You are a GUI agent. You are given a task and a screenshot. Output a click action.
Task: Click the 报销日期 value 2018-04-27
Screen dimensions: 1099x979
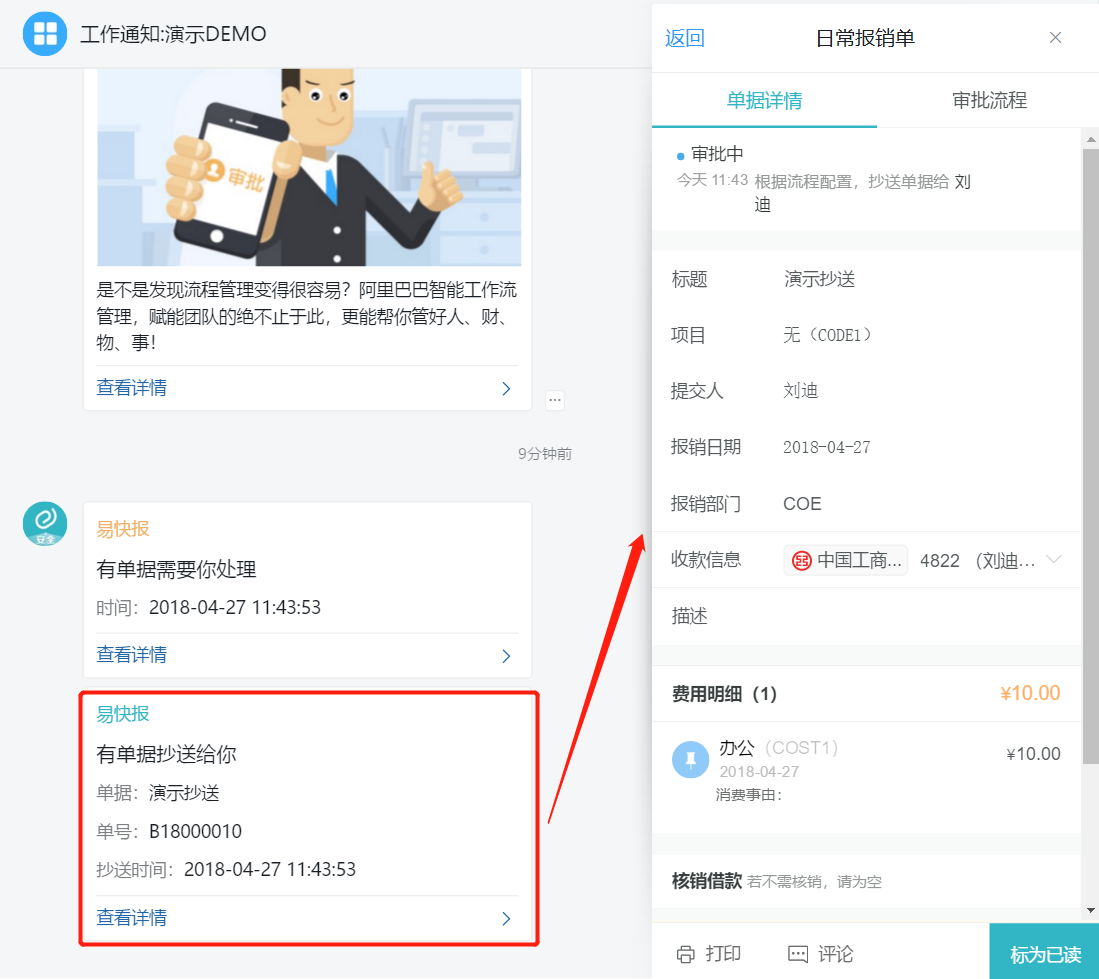point(826,448)
